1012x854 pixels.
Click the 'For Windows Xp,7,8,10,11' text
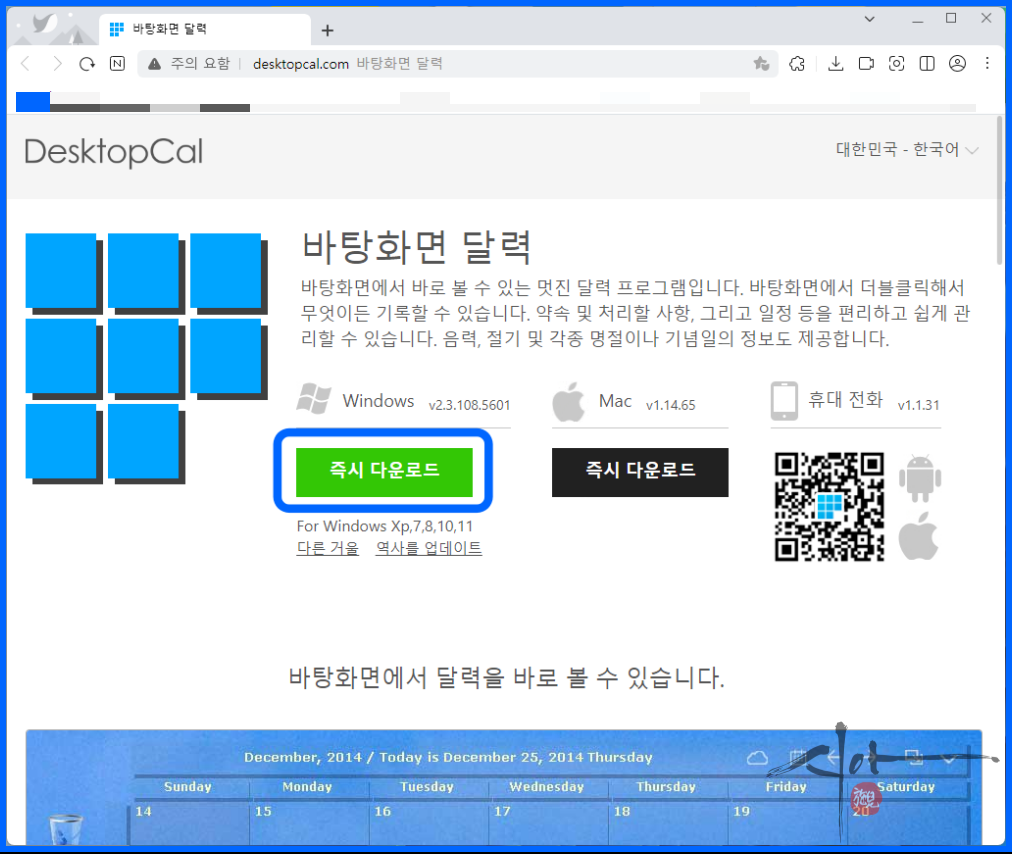[385, 526]
